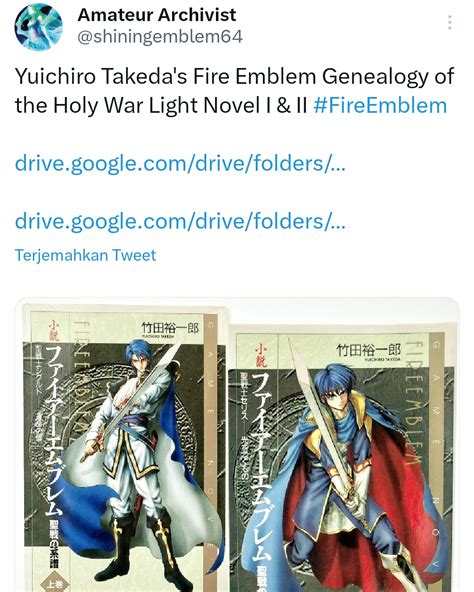Click Terjemahkan Tweet to translate
Screen dimensions: 474x592
click(85, 255)
